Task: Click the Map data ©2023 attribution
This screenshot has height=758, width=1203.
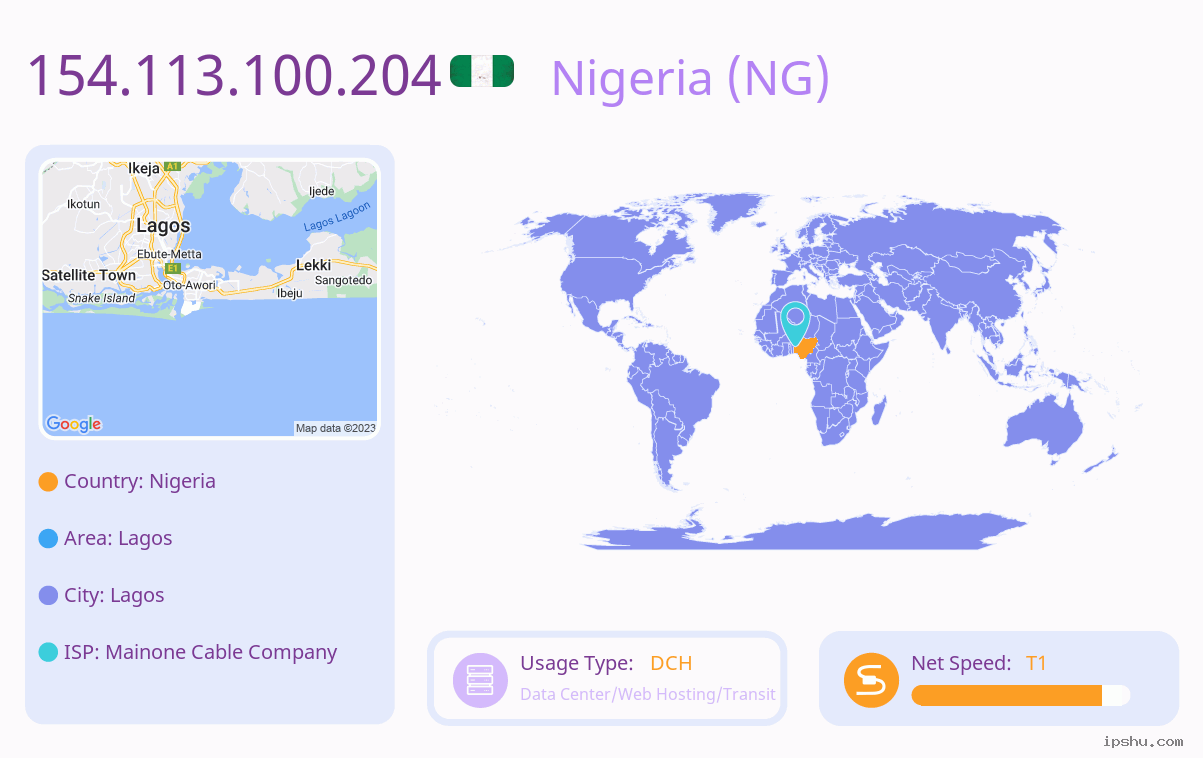Action: 335,428
